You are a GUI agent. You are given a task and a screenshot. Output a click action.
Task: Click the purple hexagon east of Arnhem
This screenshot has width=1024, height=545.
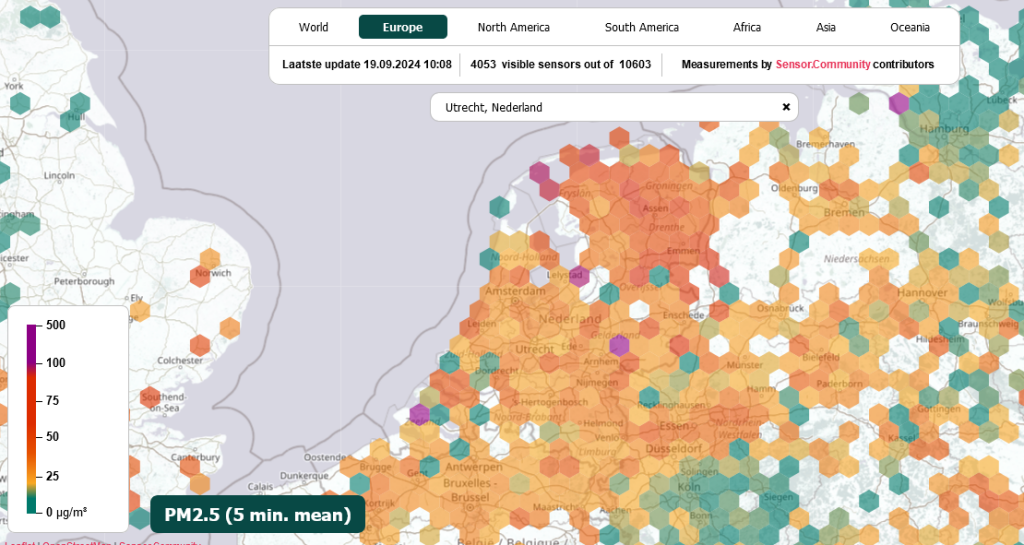click(619, 345)
